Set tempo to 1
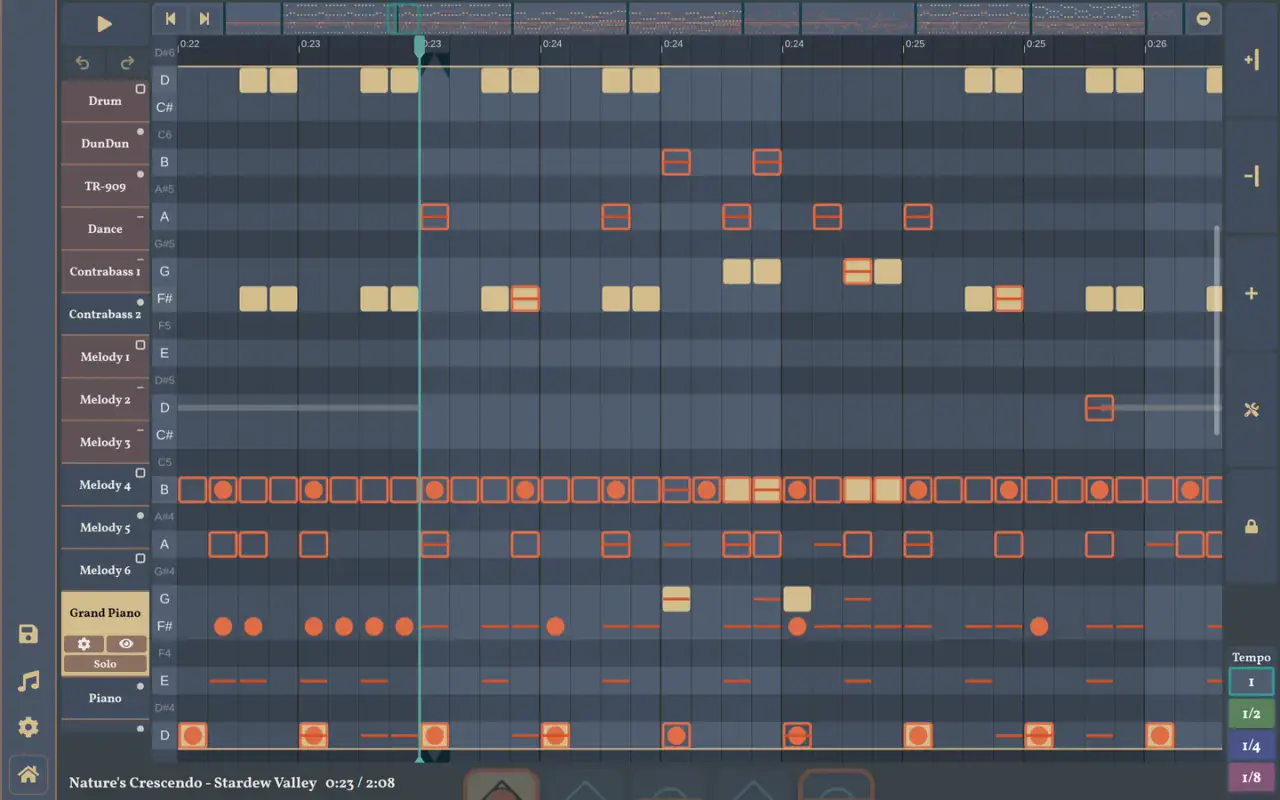Screen dimensions: 1280x800 [1251, 682]
